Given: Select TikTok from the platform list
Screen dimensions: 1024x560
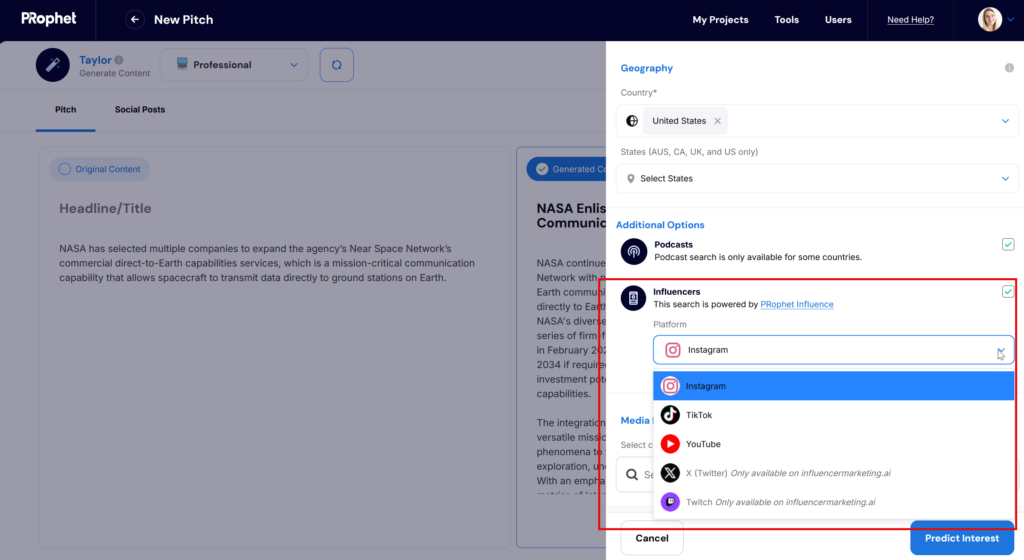Looking at the screenshot, I should pos(833,415).
